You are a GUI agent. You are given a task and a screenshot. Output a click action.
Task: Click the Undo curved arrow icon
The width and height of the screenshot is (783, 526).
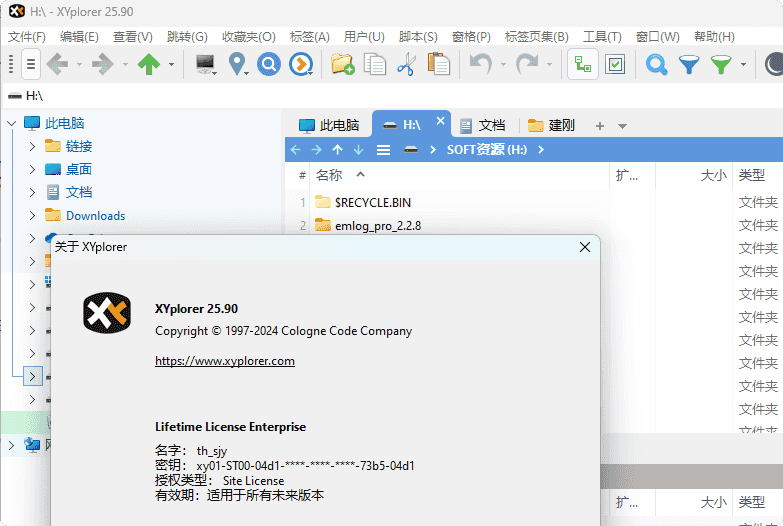(x=480, y=64)
